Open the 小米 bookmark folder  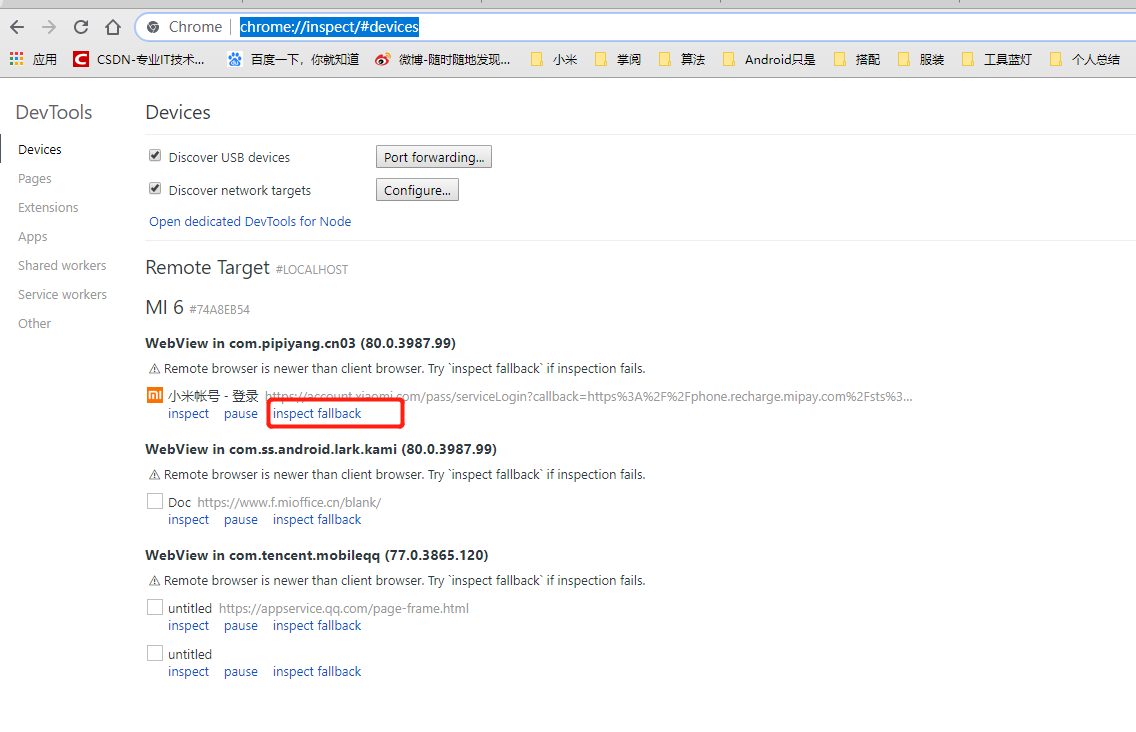coord(554,59)
